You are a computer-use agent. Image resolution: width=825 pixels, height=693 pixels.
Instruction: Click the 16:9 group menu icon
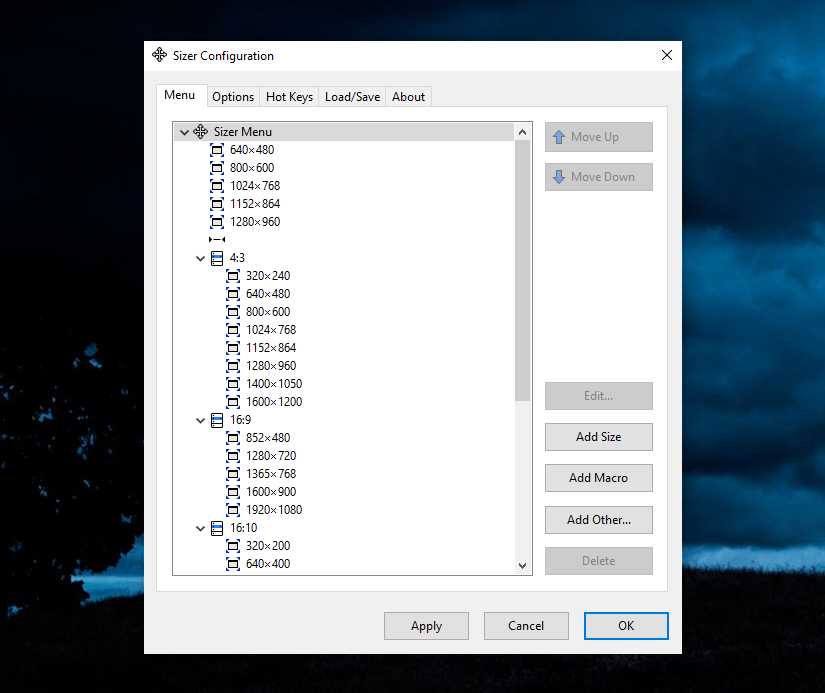pos(217,420)
